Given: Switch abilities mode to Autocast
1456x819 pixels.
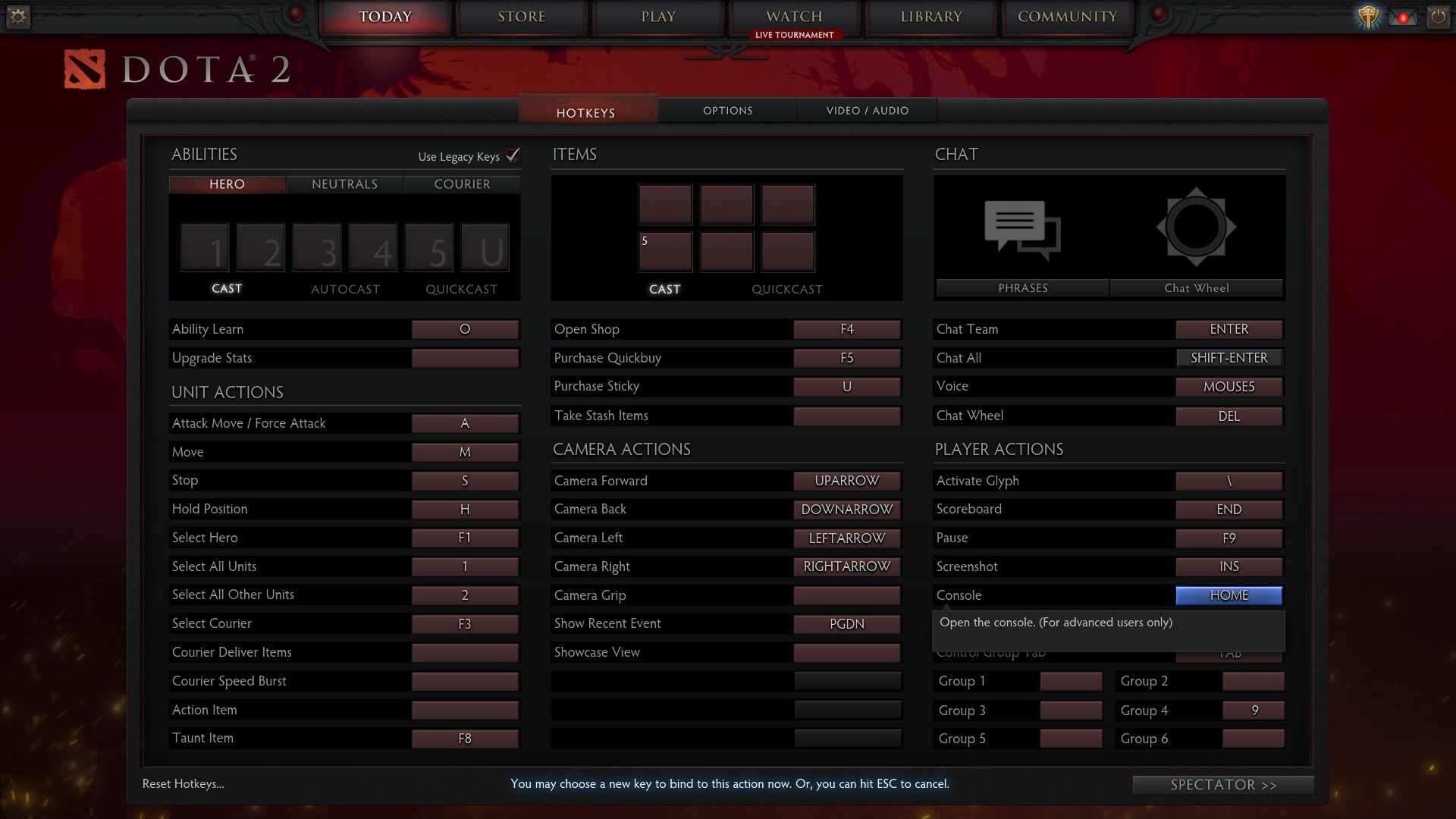Looking at the screenshot, I should (345, 289).
